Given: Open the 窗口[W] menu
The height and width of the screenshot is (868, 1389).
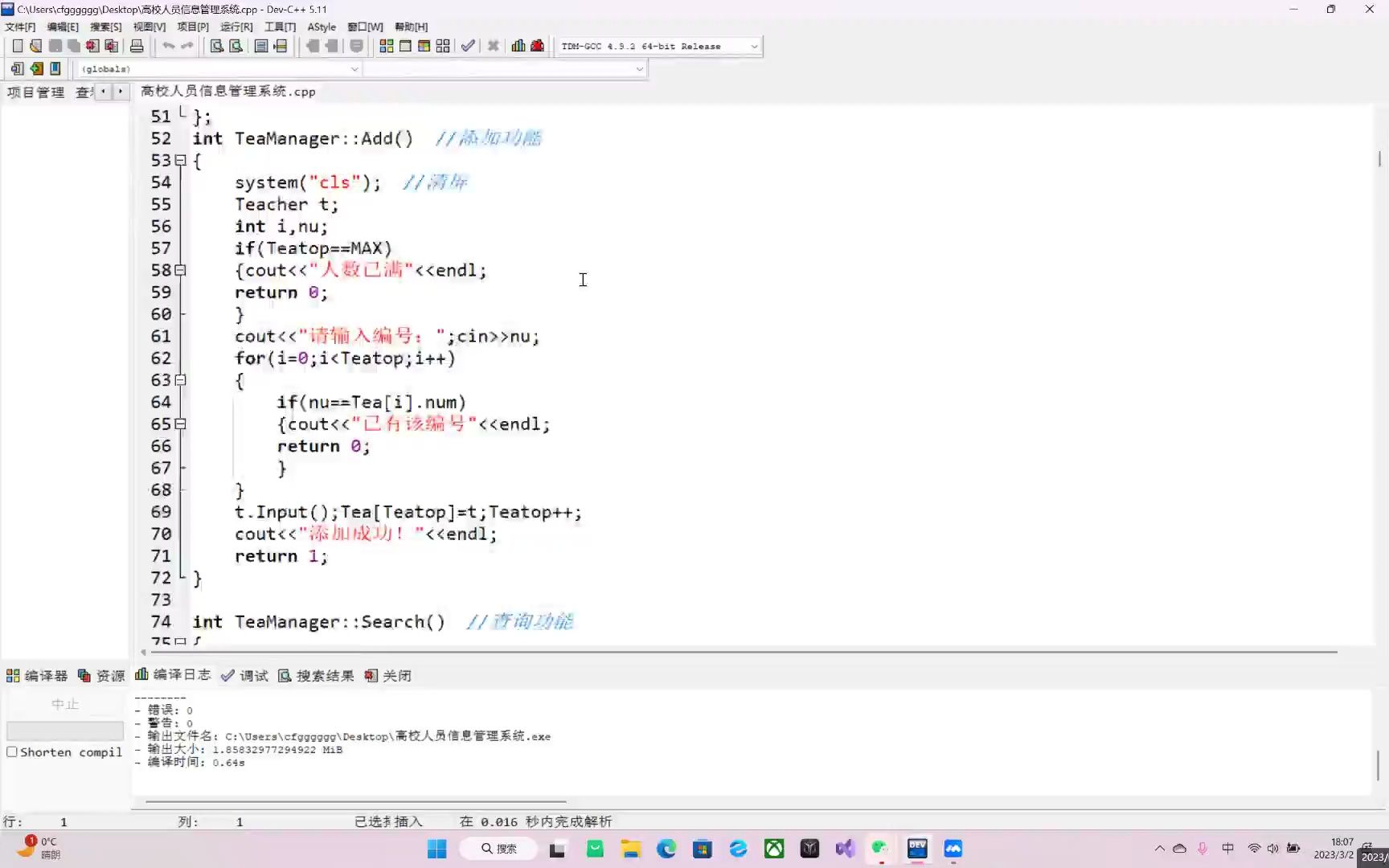Looking at the screenshot, I should [365, 27].
